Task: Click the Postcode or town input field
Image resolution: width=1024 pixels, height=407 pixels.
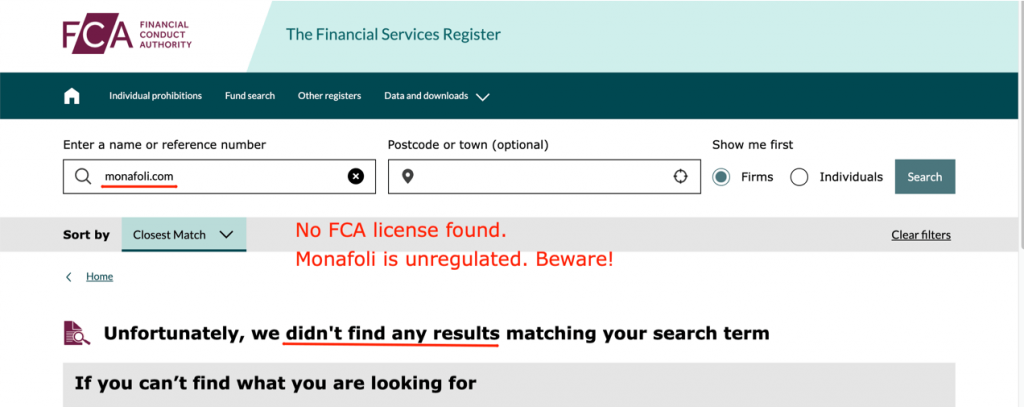Action: 544,176
